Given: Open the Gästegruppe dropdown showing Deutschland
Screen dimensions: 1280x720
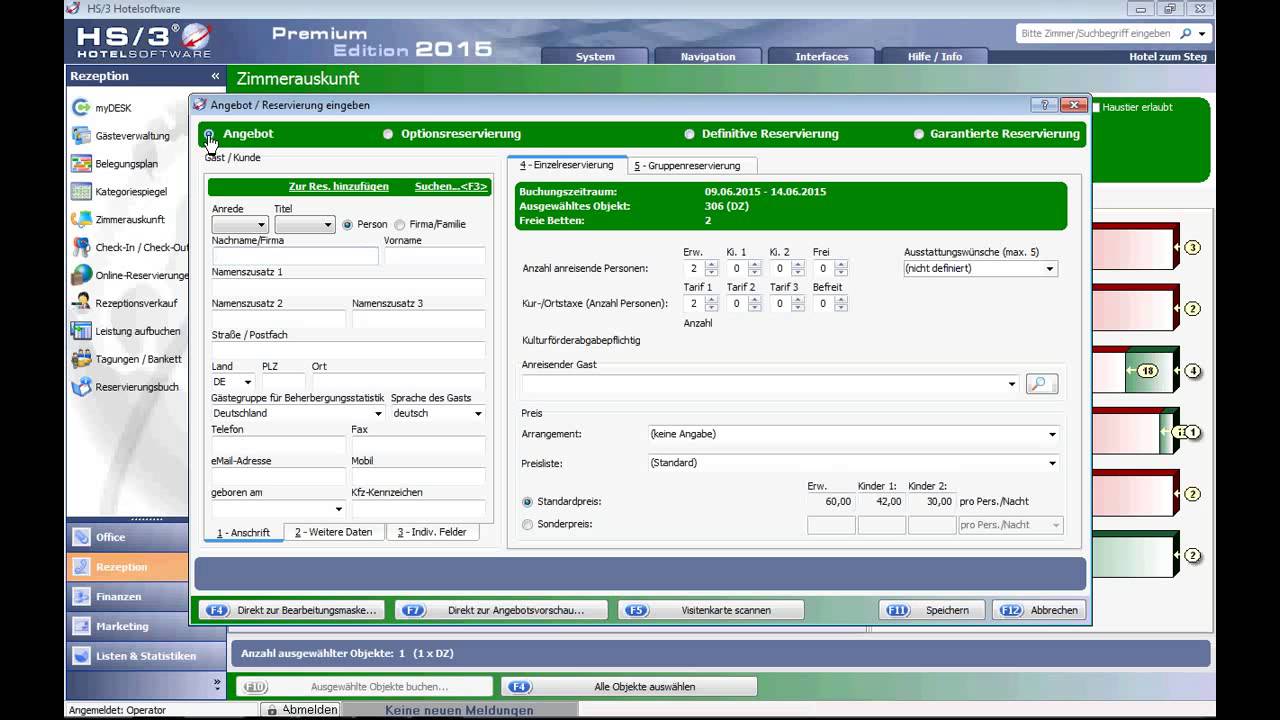Looking at the screenshot, I should 298,413.
